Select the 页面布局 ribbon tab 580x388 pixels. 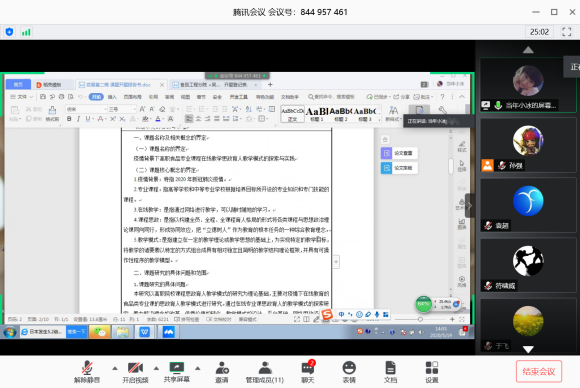coord(132,97)
